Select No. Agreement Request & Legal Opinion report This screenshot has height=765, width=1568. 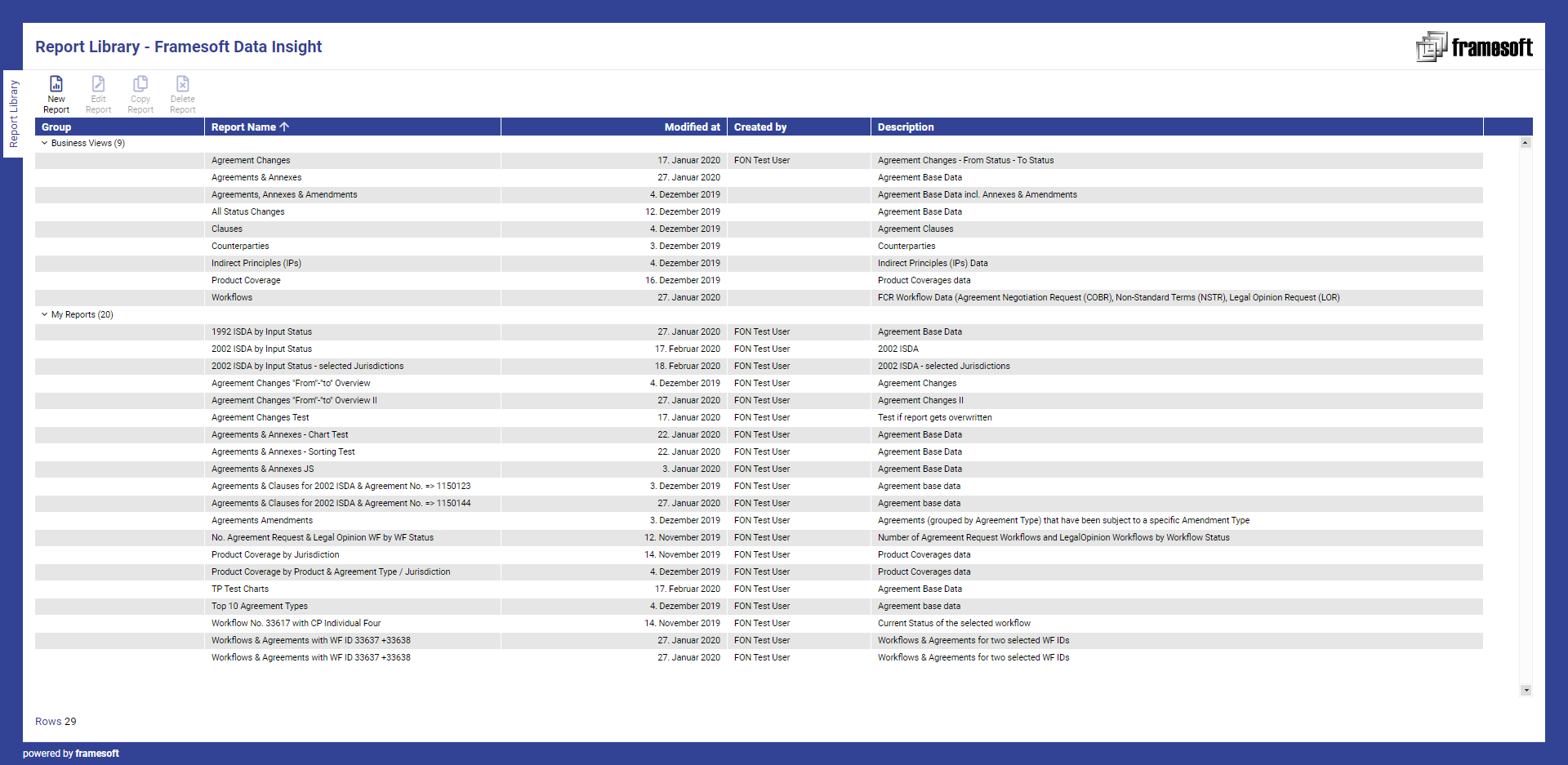(x=323, y=537)
